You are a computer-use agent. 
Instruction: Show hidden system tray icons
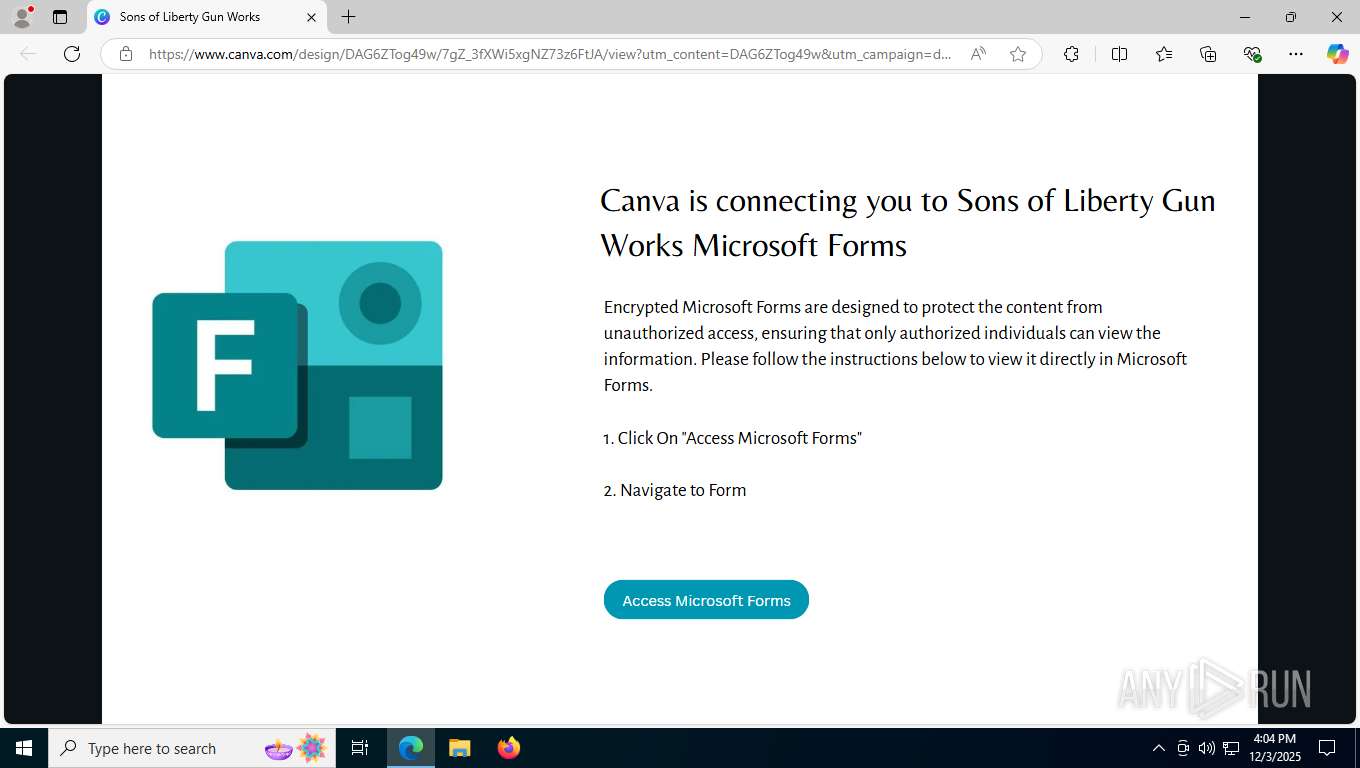(x=1159, y=748)
